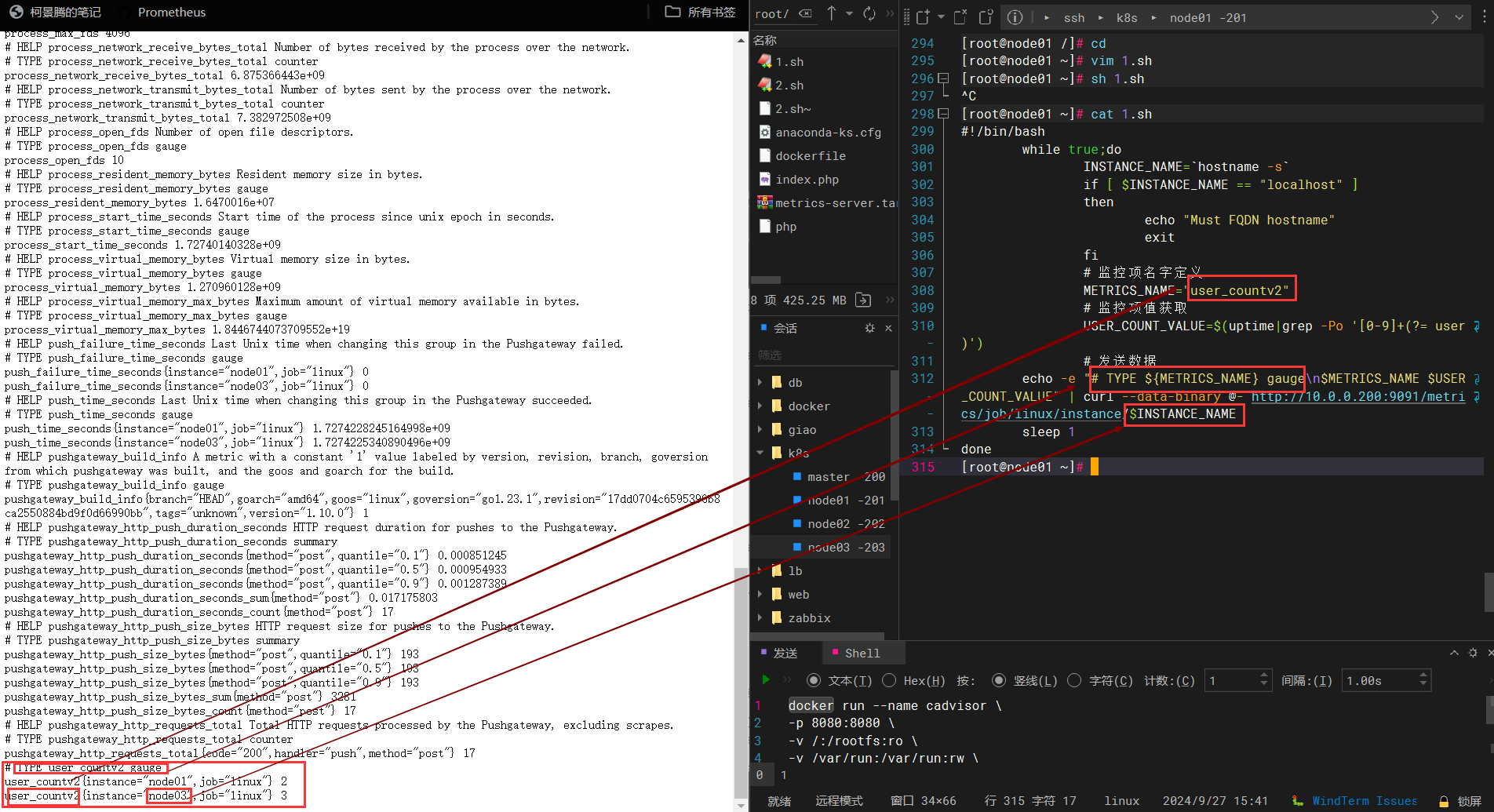Screen dimensions: 1494x812
Task: Open the dropdown arrow beside the up-directory button
Action: 849,13
